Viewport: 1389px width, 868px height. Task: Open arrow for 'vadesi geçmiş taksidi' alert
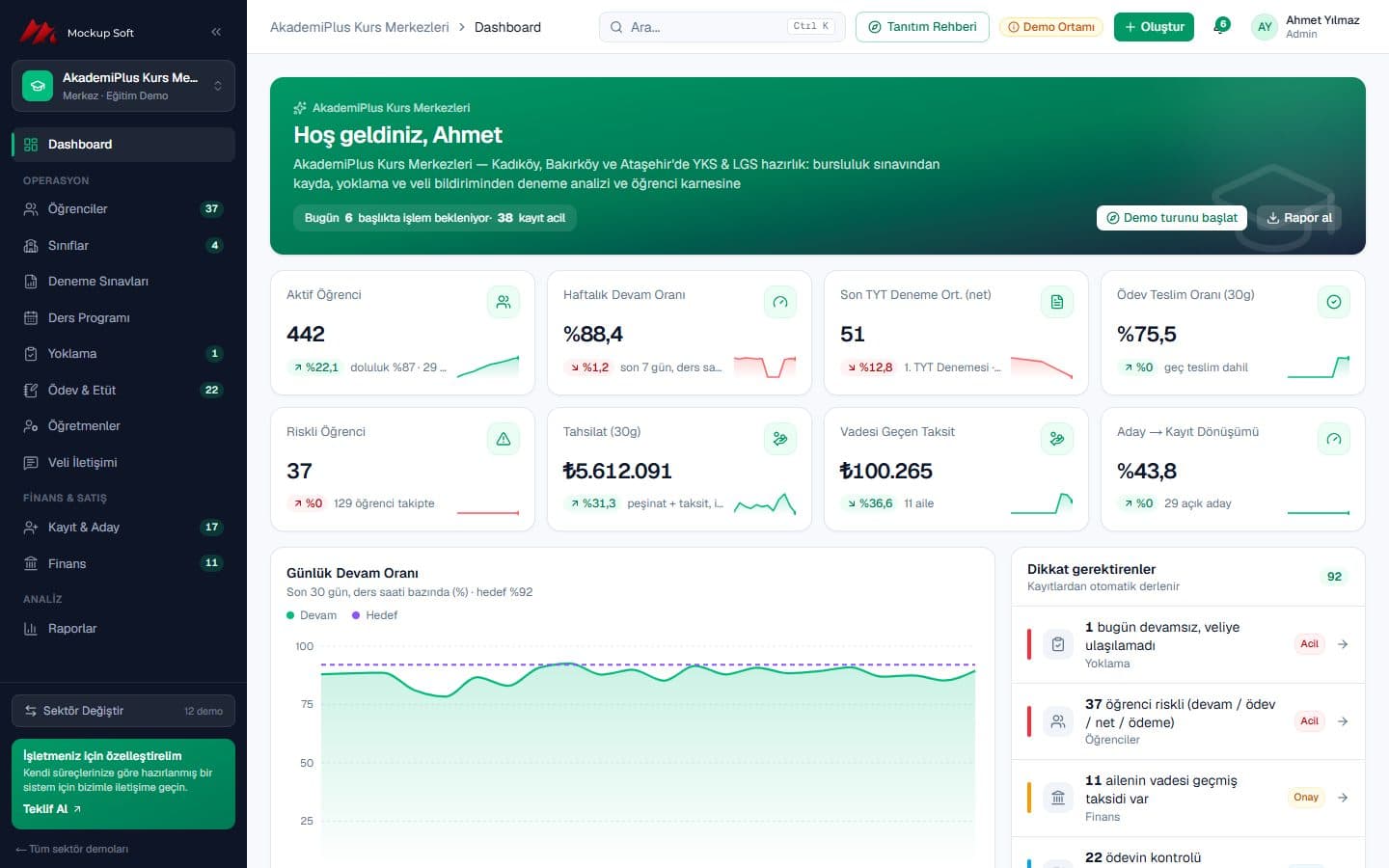pos(1343,798)
